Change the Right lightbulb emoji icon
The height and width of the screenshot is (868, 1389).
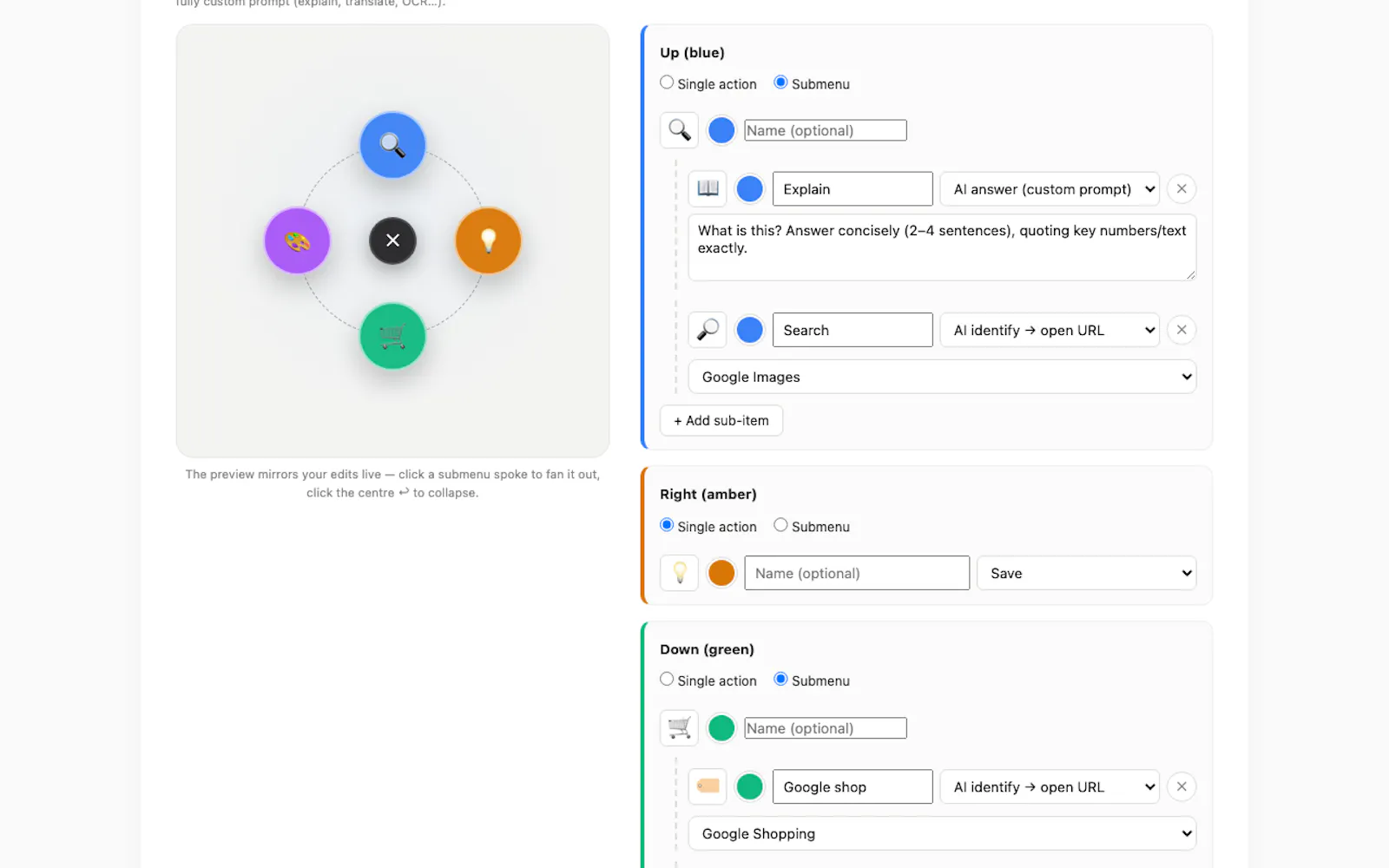(679, 573)
